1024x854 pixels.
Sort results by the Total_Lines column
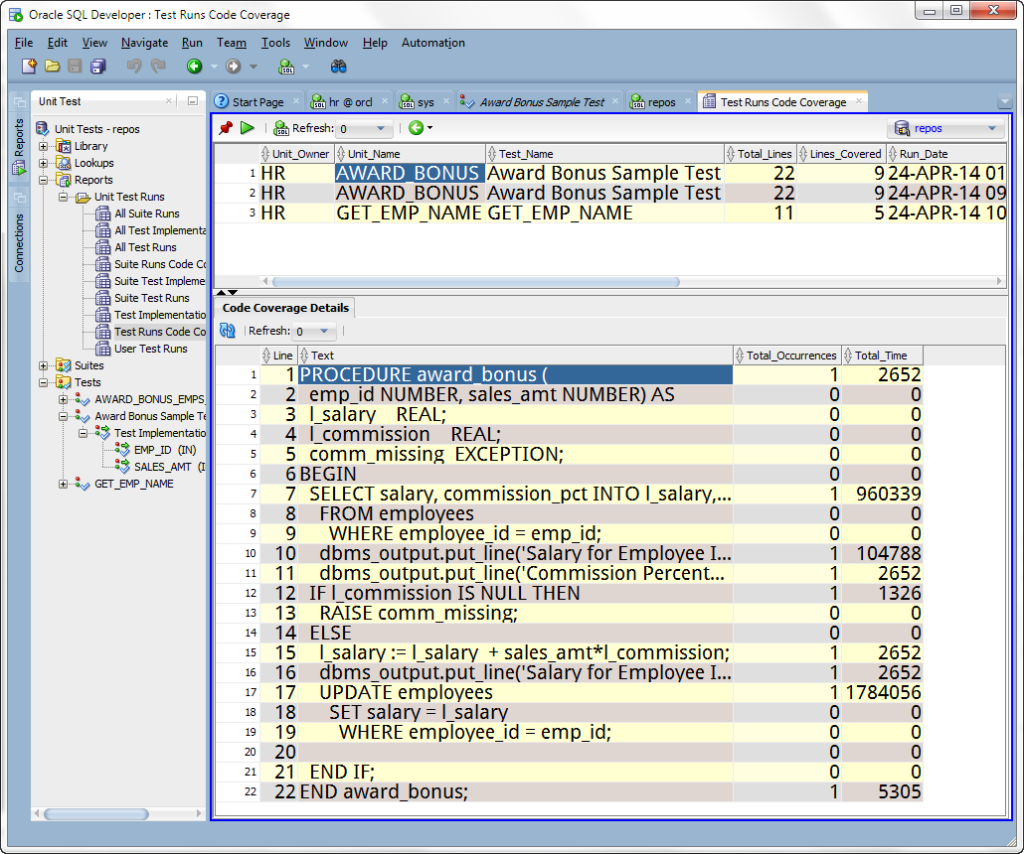[765, 153]
